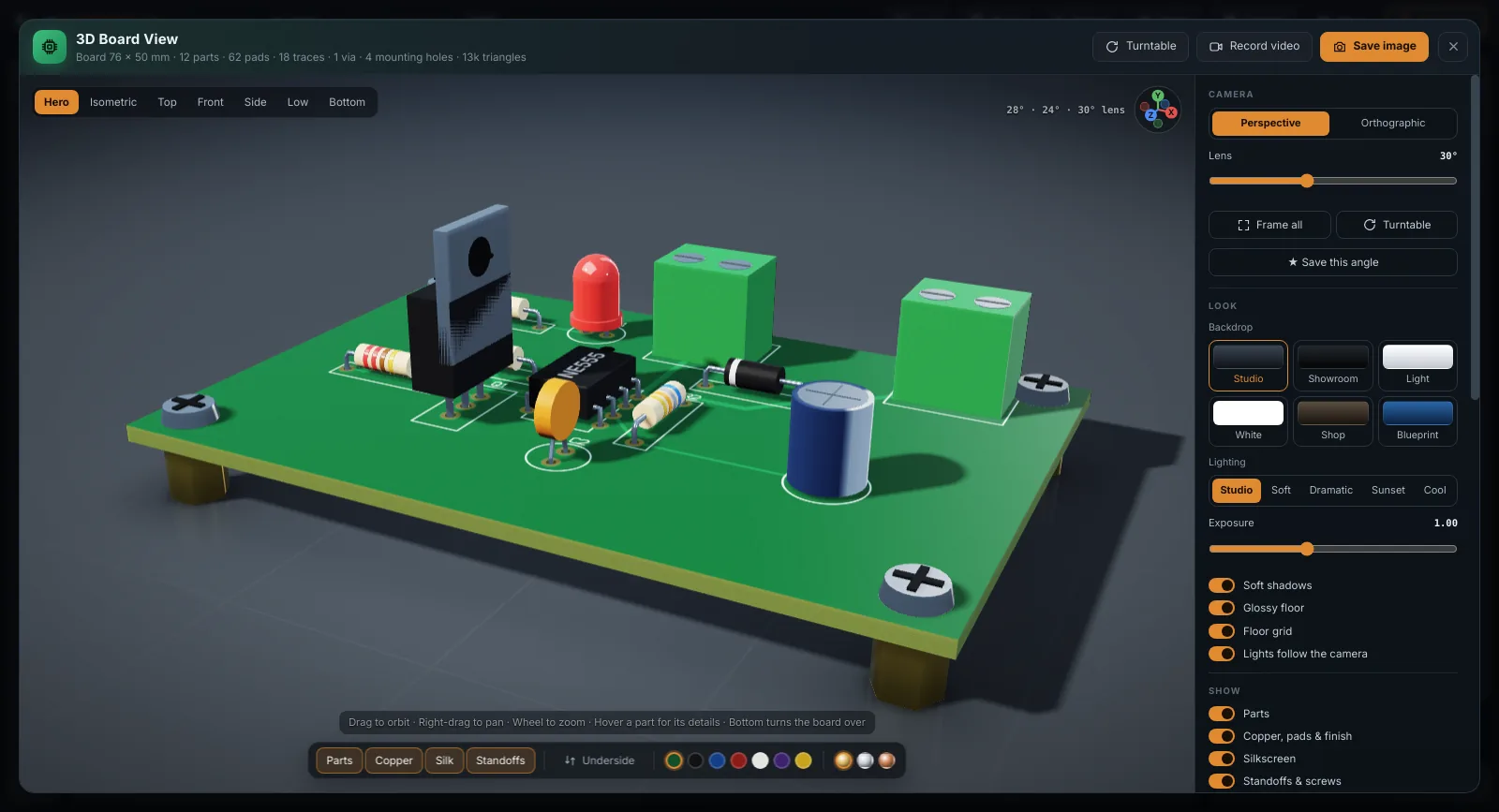Select the Hero view tab
The height and width of the screenshot is (812, 1499).
click(x=56, y=102)
